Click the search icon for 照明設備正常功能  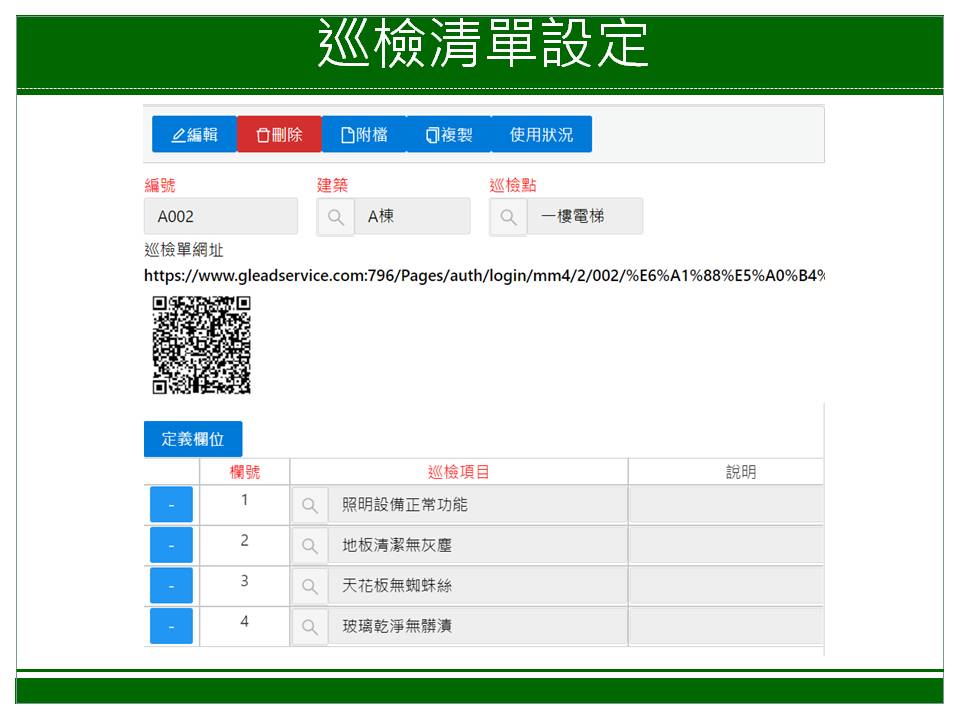pos(310,505)
